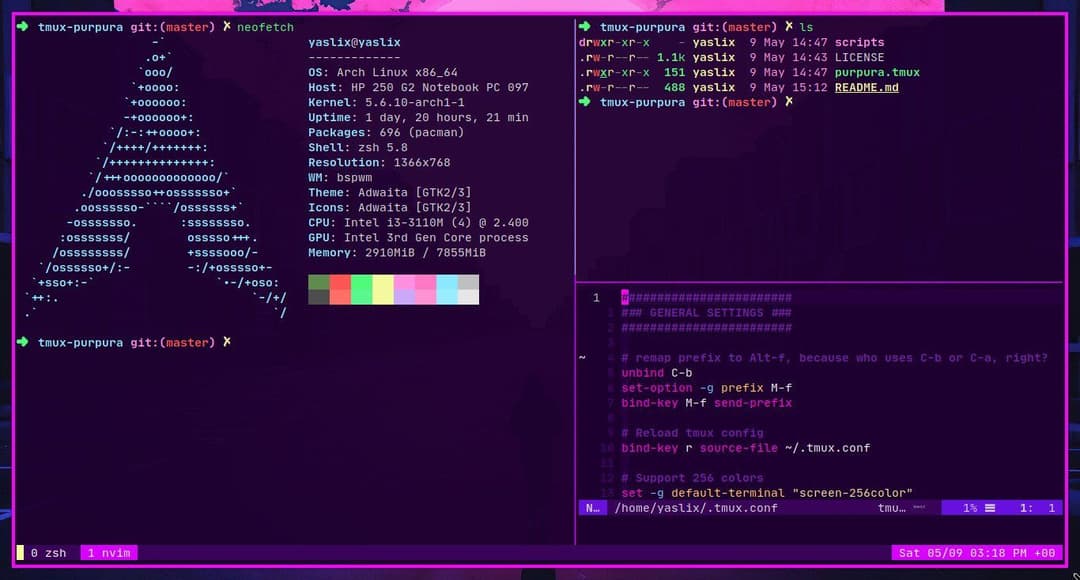Click the set -g default-terminal line
Screen dimensions: 1080x580
pyautogui.click(x=767, y=493)
